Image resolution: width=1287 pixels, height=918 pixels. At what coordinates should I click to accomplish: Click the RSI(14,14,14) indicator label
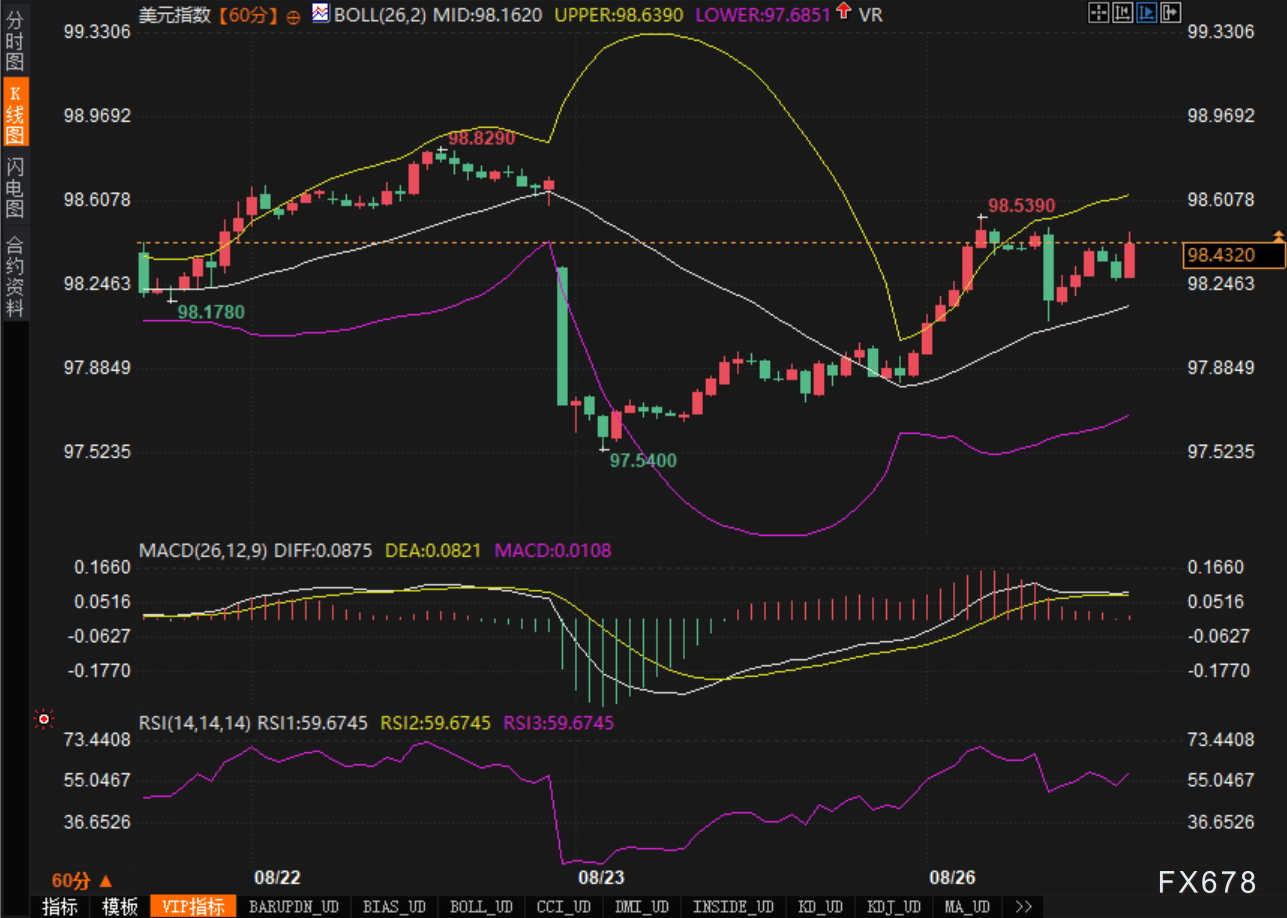196,722
